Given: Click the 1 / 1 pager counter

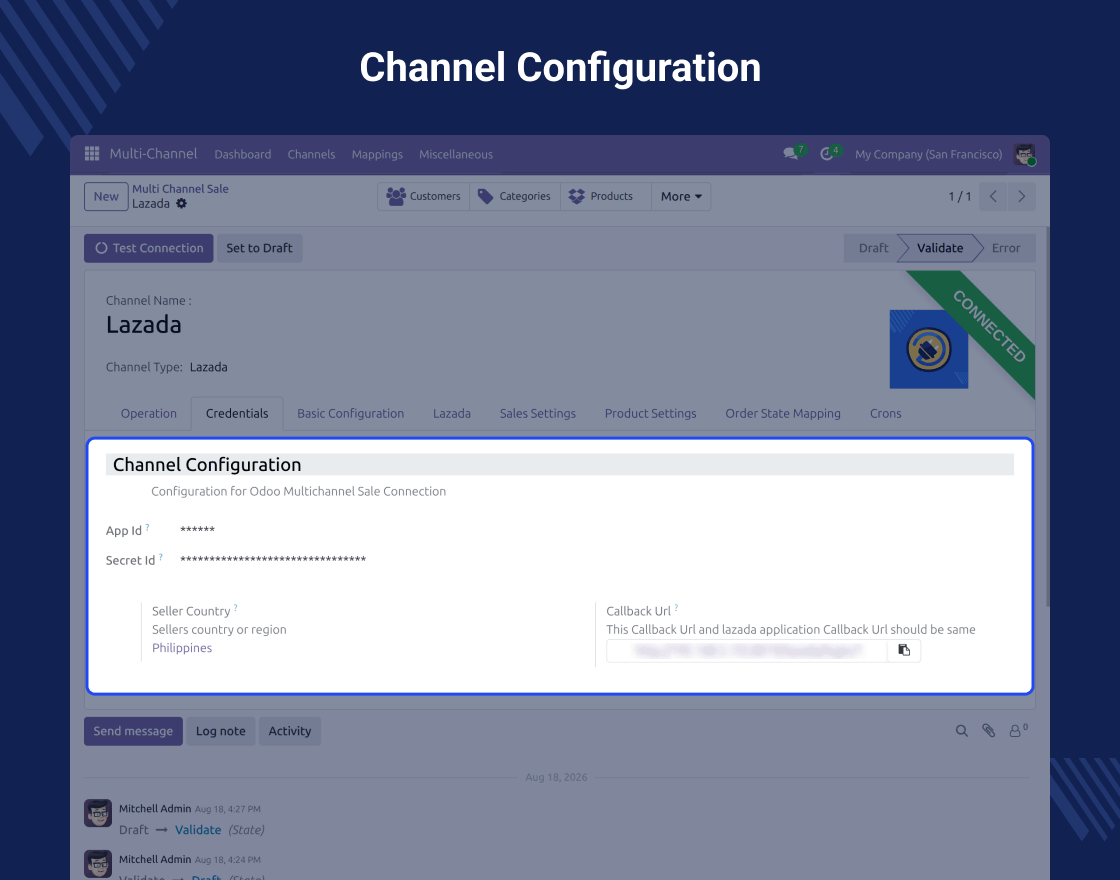Looking at the screenshot, I should pos(959,196).
